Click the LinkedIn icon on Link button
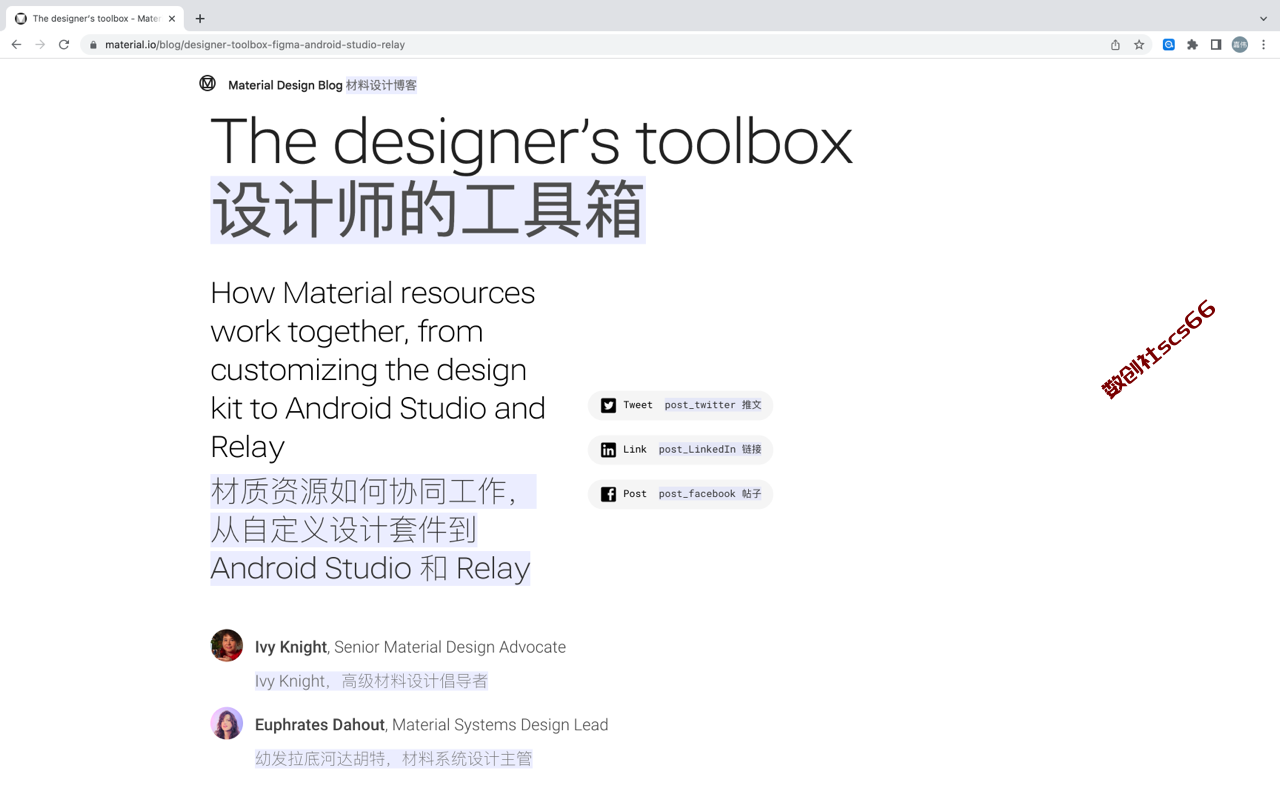 608,450
